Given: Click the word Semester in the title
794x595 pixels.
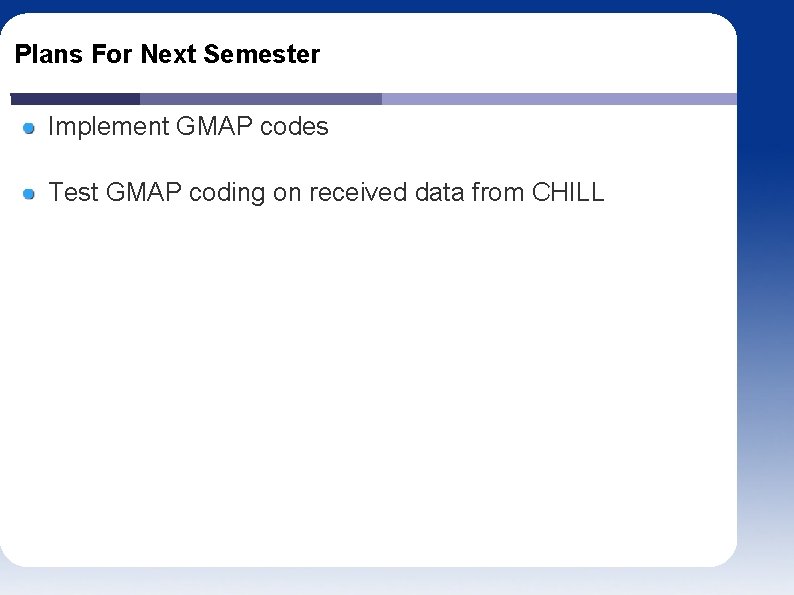Looking at the screenshot, I should click(x=262, y=54).
